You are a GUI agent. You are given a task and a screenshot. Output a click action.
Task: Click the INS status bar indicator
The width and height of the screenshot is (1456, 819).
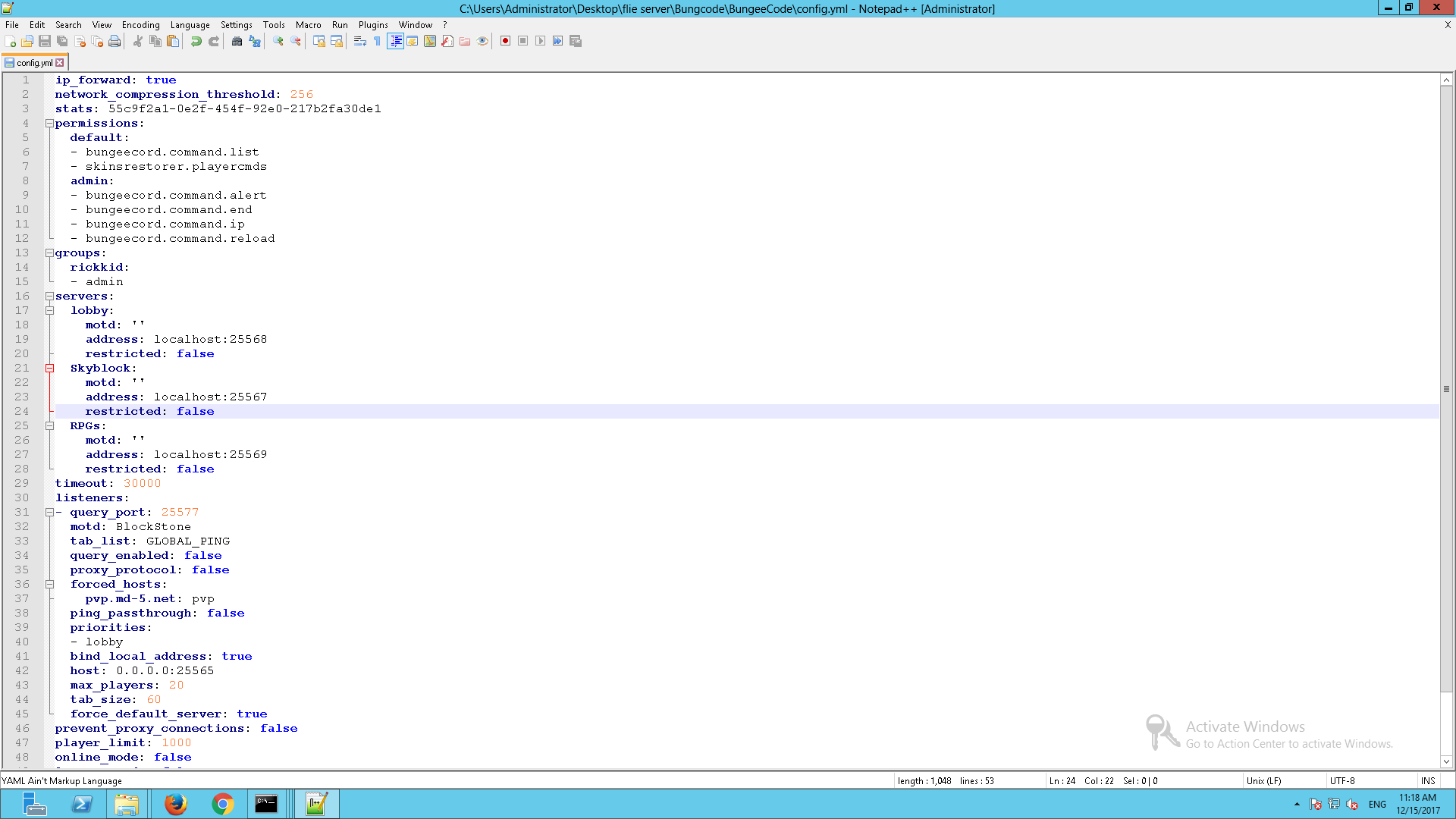pyautogui.click(x=1428, y=781)
